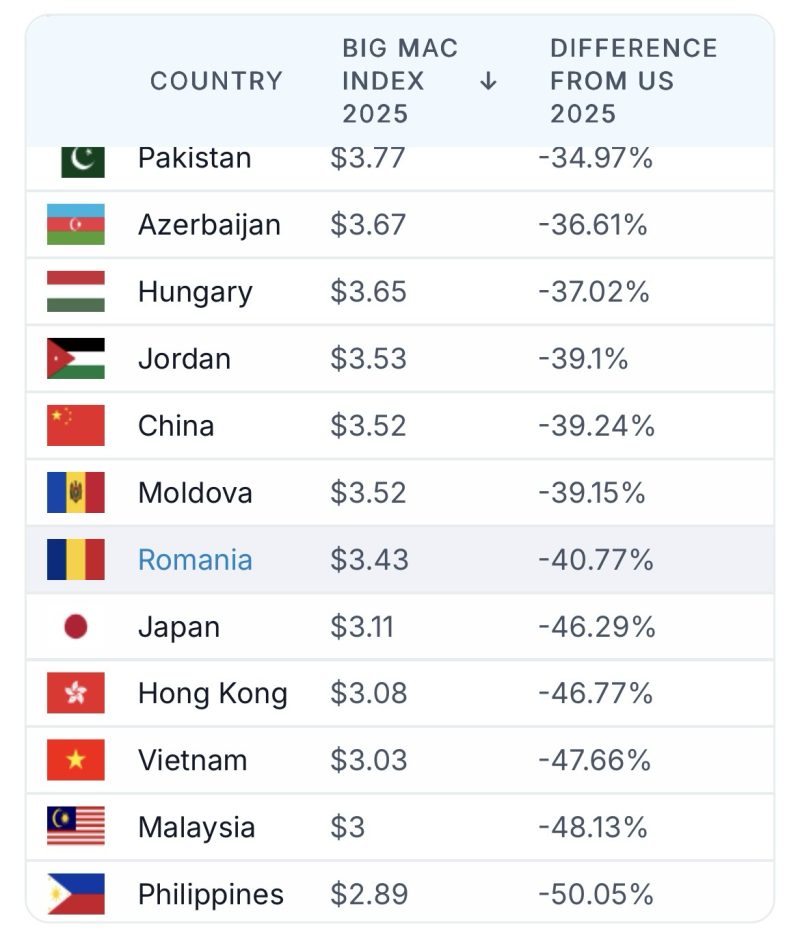Sort table by Country column header
Image resolution: width=800 pixels, height=933 pixels.
coord(216,81)
